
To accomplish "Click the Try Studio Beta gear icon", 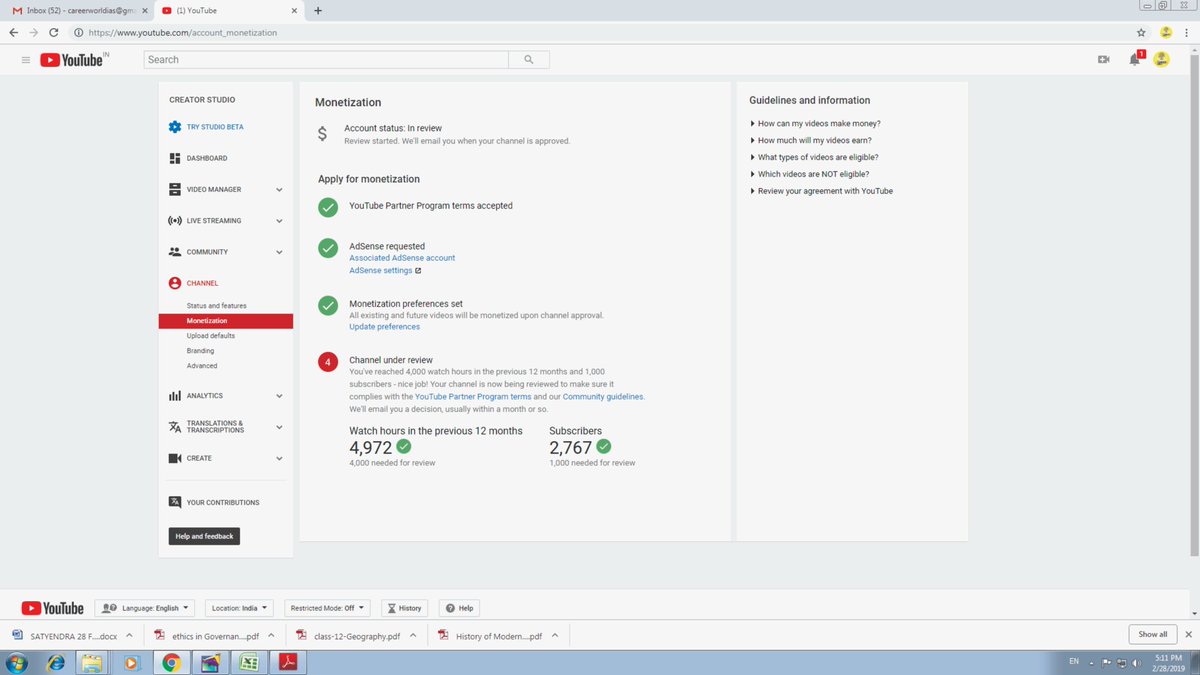I will [175, 127].
